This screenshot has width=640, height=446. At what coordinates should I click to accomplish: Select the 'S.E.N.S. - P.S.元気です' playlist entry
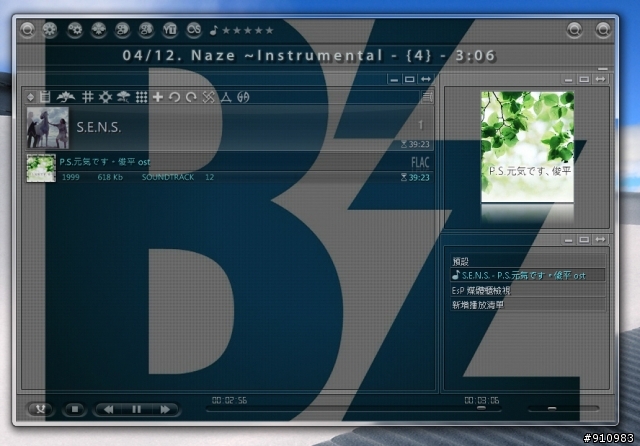(528, 275)
